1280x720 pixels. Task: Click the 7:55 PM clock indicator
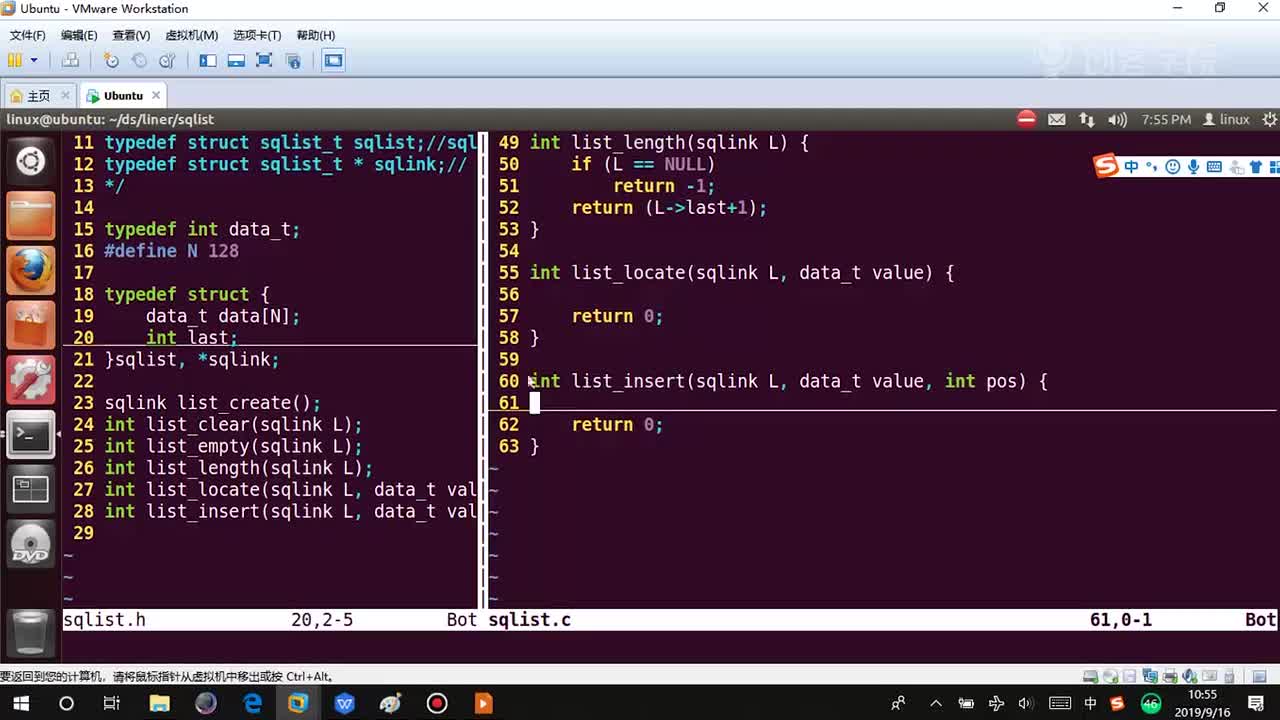pyautogui.click(x=1166, y=119)
